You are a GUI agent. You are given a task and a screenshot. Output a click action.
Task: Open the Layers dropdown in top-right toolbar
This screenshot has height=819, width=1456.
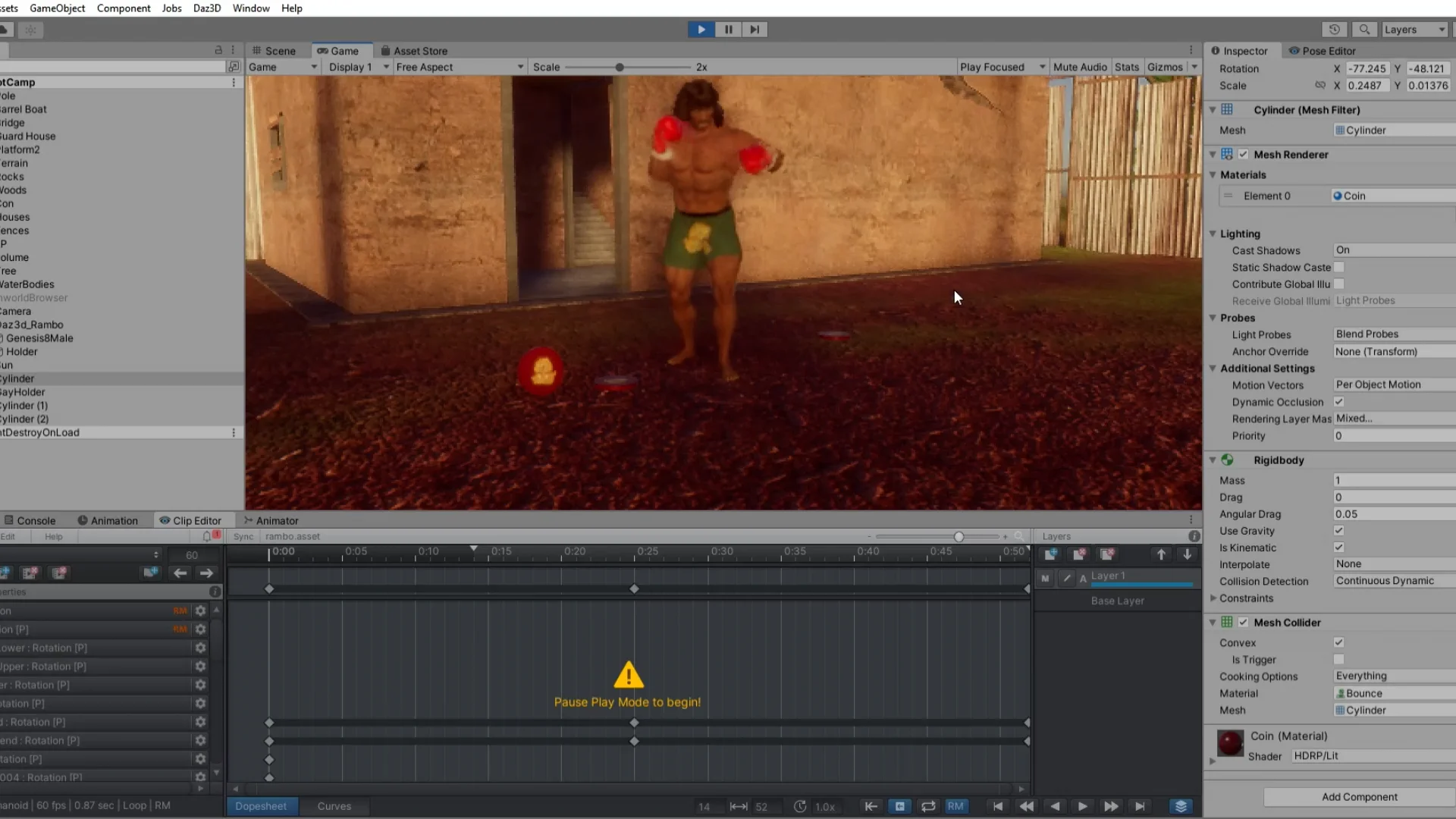tap(1415, 30)
